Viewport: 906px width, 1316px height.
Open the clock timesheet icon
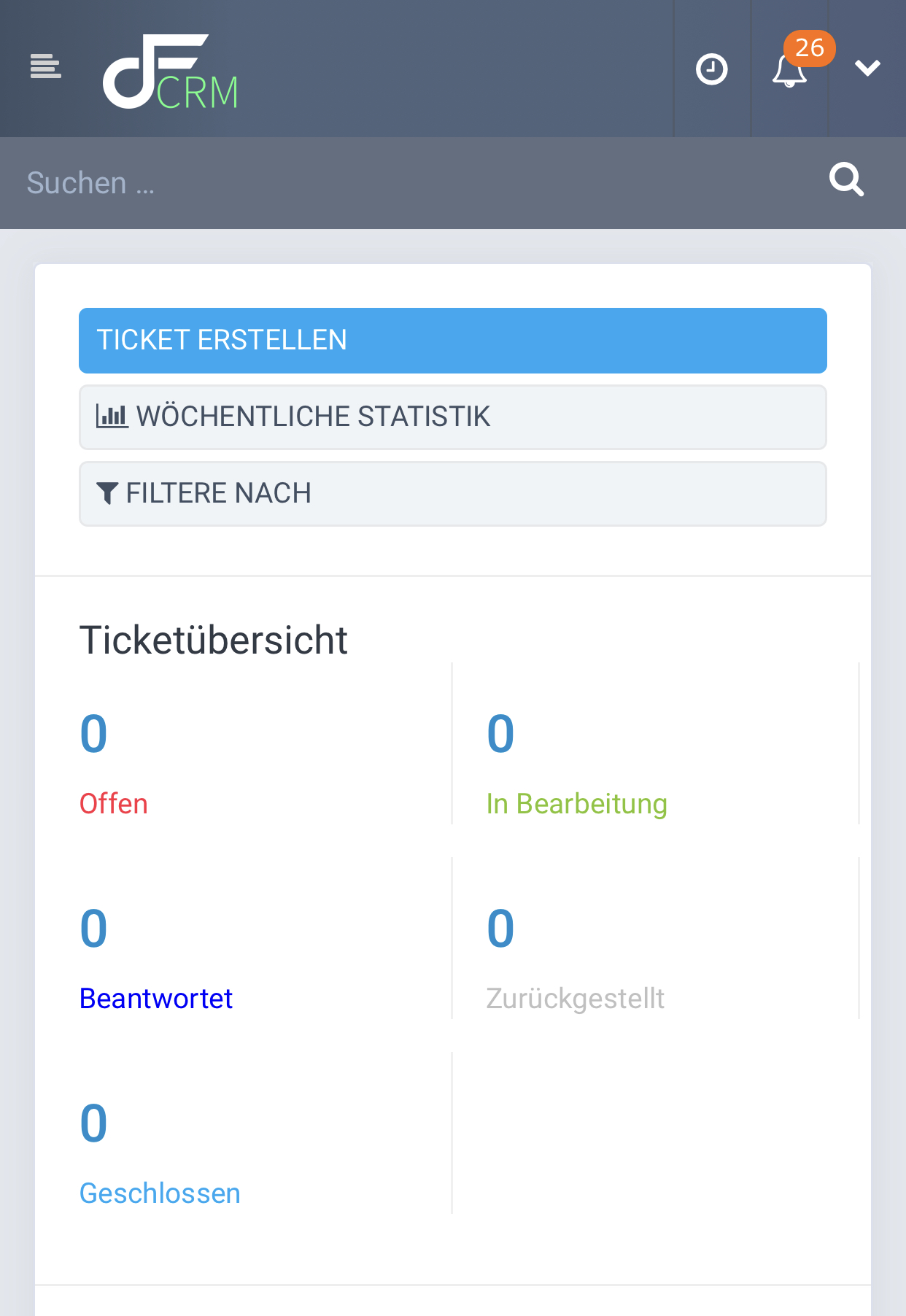tap(712, 69)
